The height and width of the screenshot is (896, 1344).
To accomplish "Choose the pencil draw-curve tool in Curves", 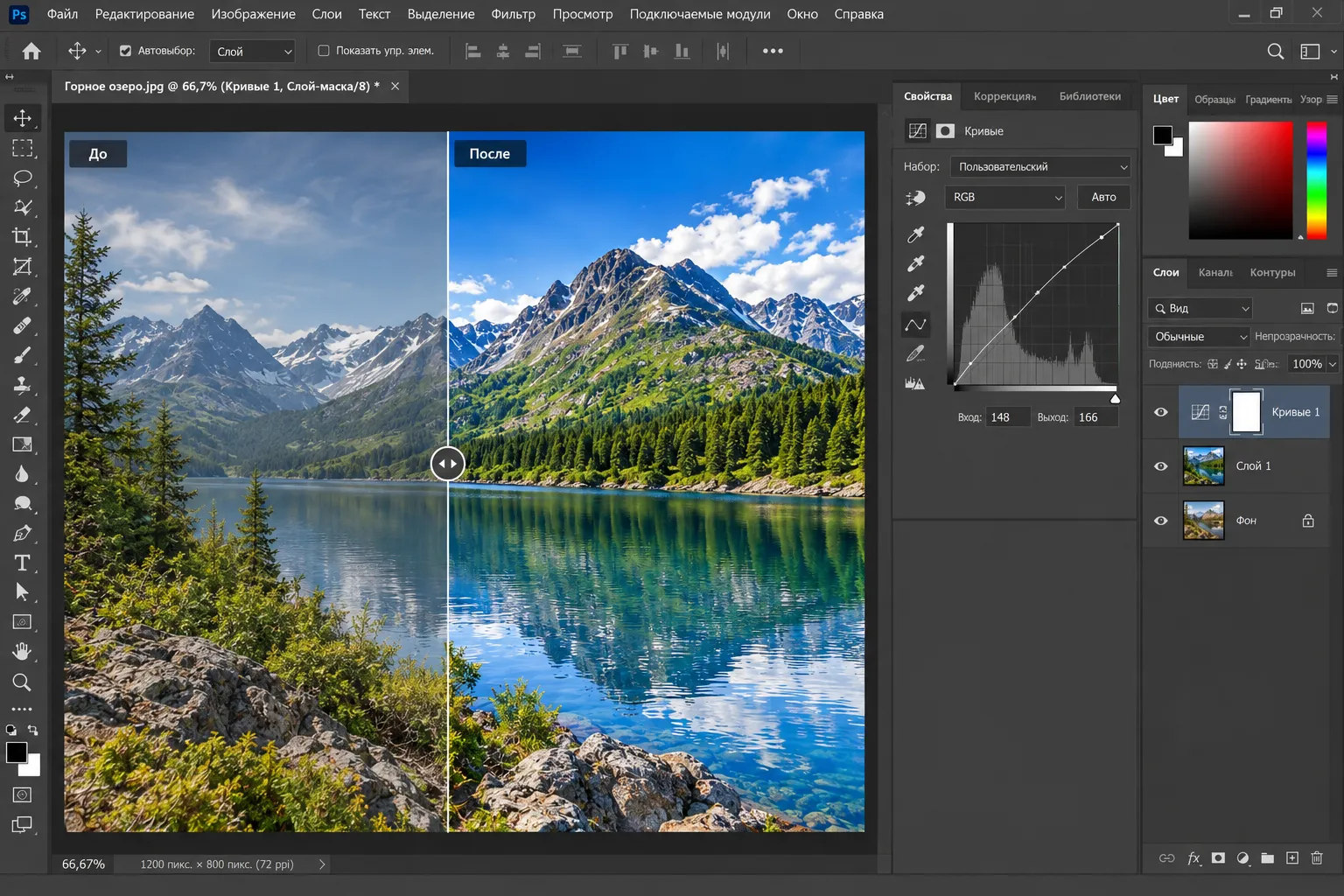I will [x=915, y=353].
